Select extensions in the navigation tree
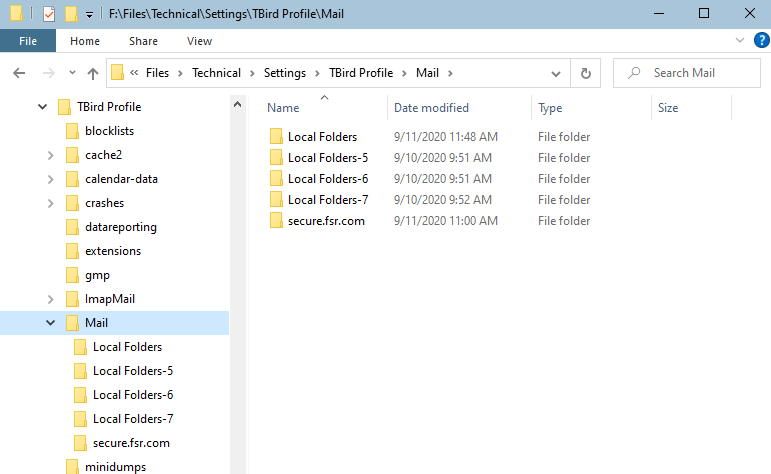771x474 pixels. click(113, 251)
